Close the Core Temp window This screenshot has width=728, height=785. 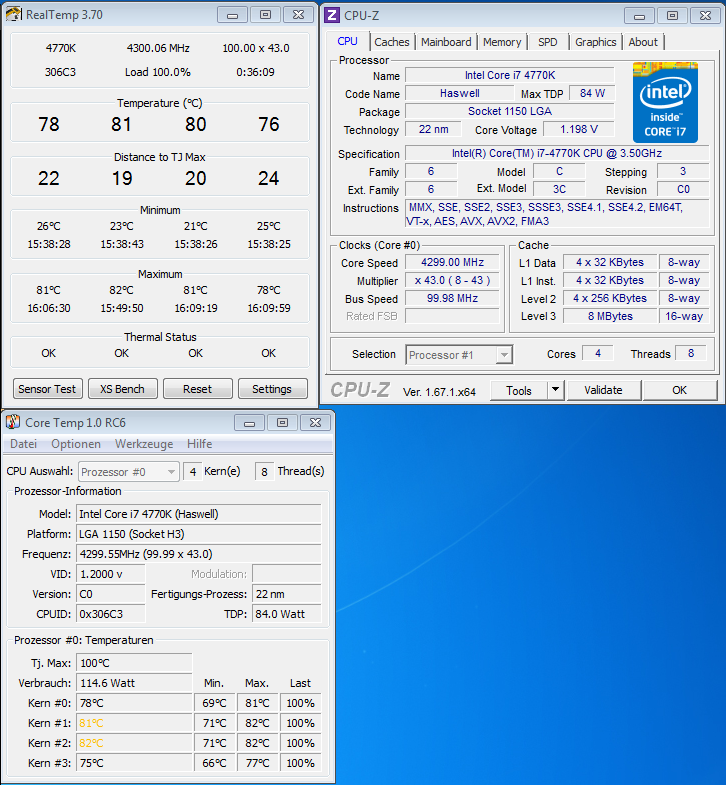pyautogui.click(x=315, y=423)
